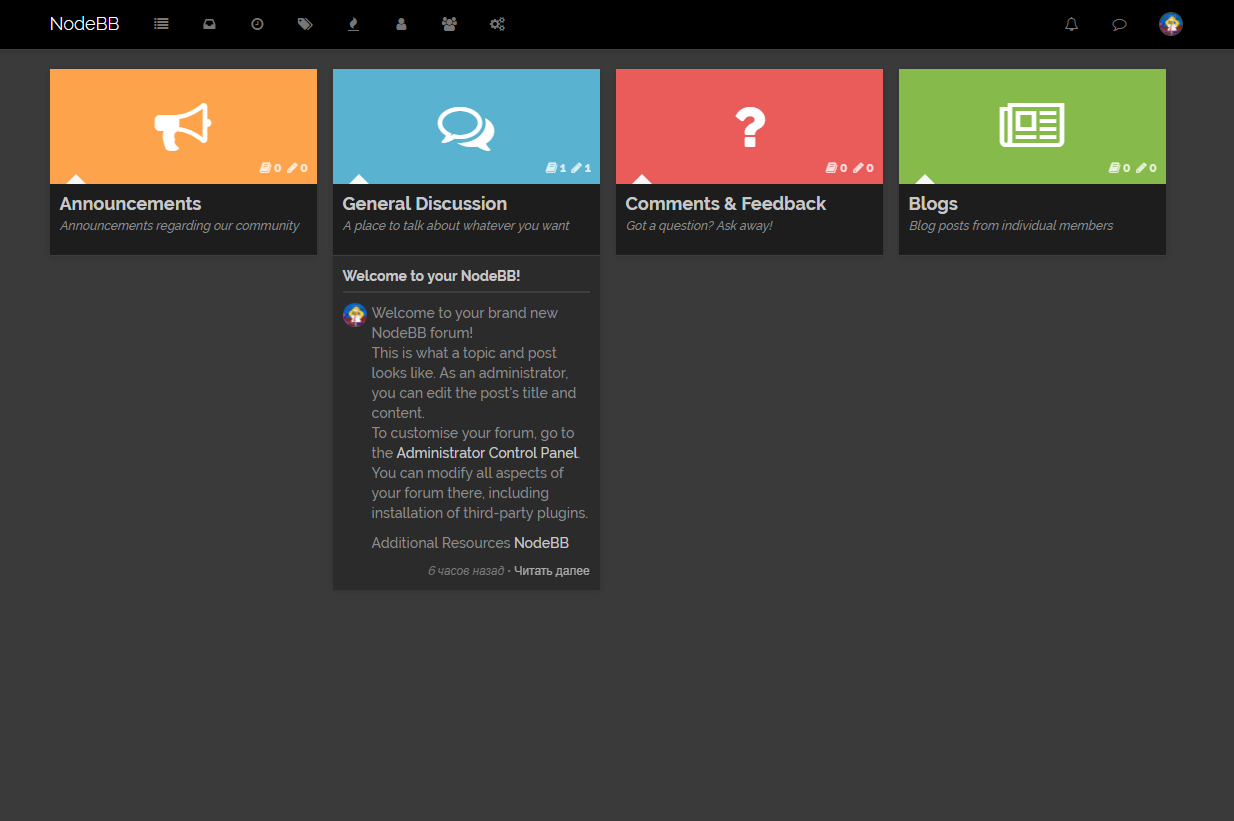1234x821 pixels.
Task: Open the General Discussion category title
Action: [425, 204]
